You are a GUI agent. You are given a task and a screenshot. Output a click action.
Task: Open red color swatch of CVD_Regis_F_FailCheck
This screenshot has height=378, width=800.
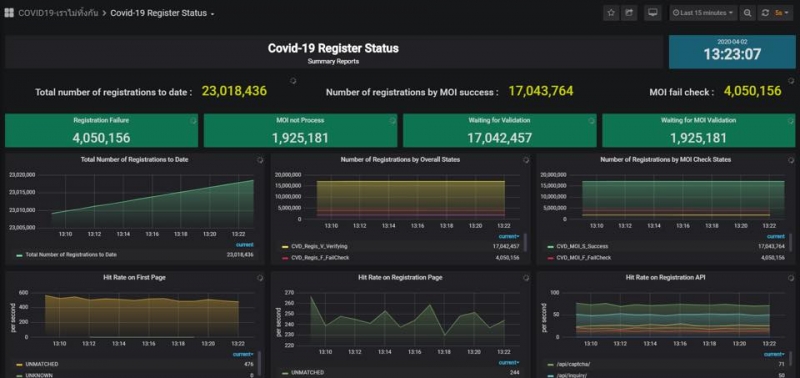pos(285,258)
